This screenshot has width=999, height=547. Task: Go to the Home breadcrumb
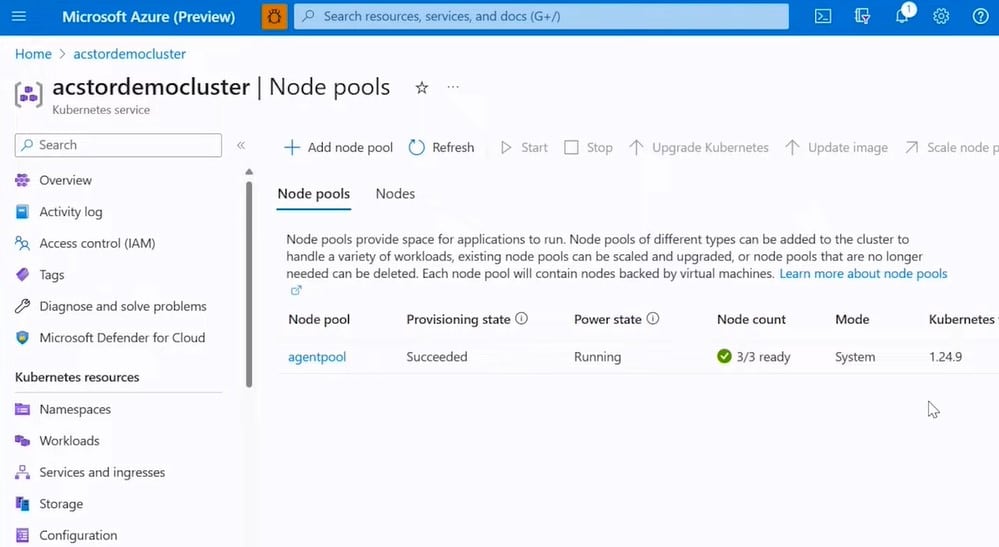pos(33,54)
